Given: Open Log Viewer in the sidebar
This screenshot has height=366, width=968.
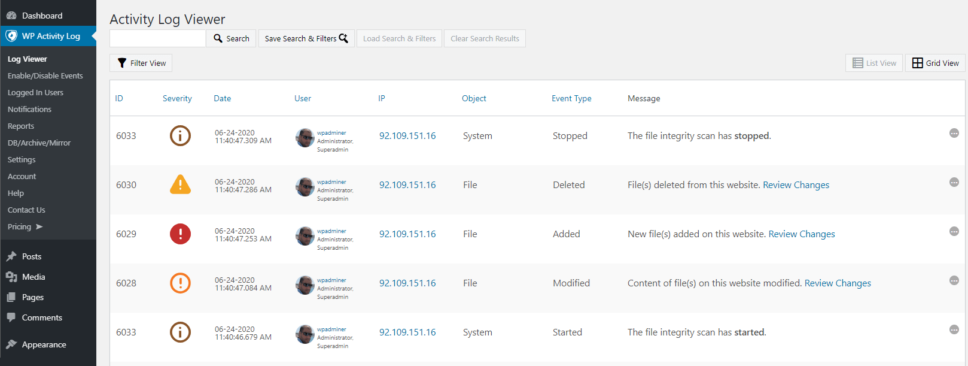Looking at the screenshot, I should click(x=27, y=59).
